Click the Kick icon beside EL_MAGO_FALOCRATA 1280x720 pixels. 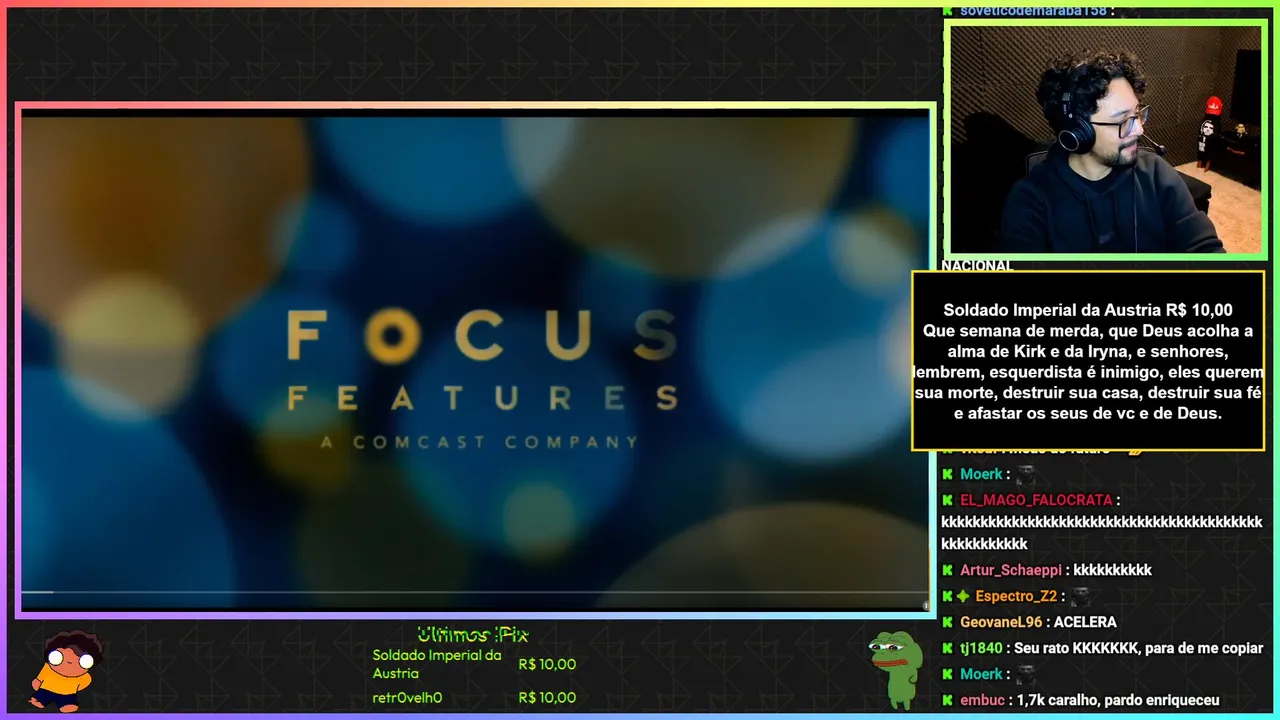click(x=947, y=500)
